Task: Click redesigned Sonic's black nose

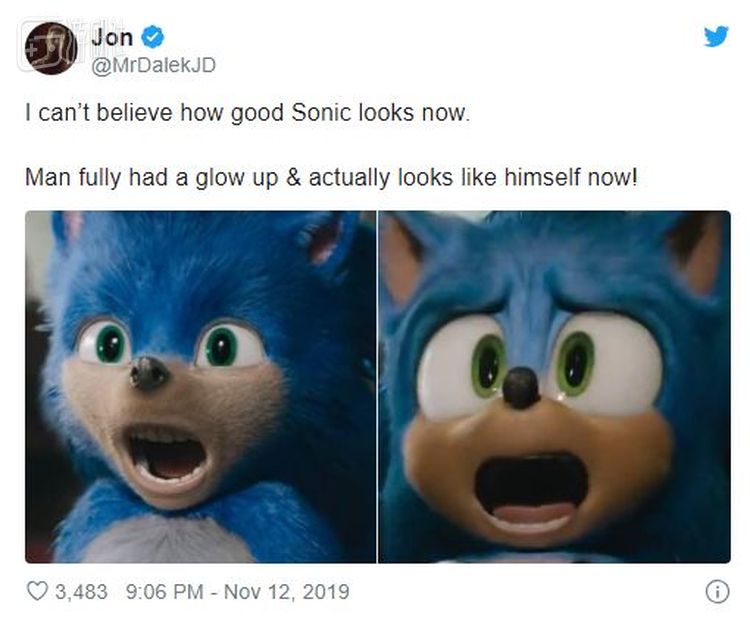Action: click(521, 388)
